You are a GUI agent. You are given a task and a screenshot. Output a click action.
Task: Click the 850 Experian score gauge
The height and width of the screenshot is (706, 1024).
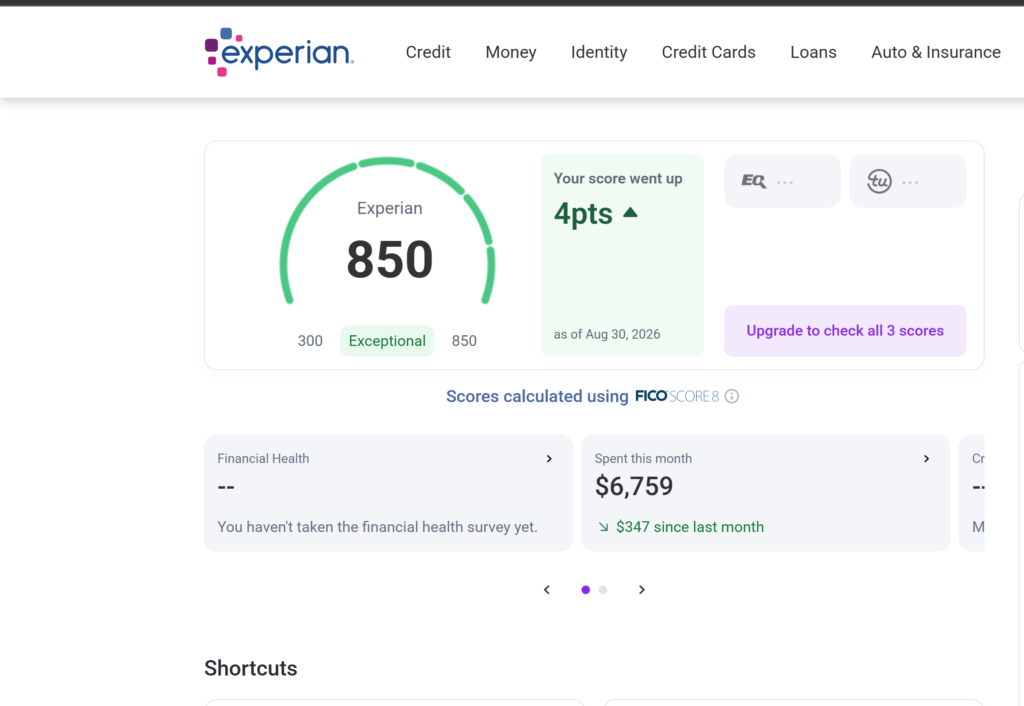388,232
